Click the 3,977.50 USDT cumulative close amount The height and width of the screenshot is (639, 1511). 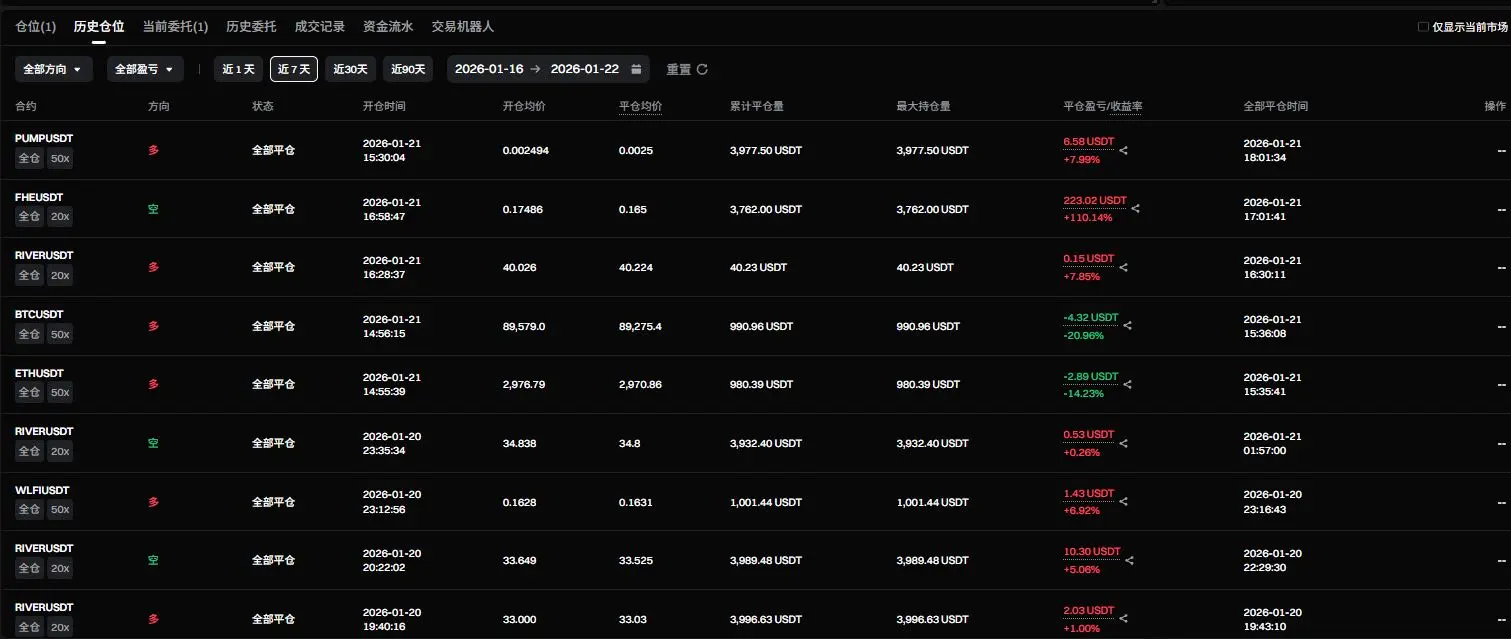pos(766,150)
